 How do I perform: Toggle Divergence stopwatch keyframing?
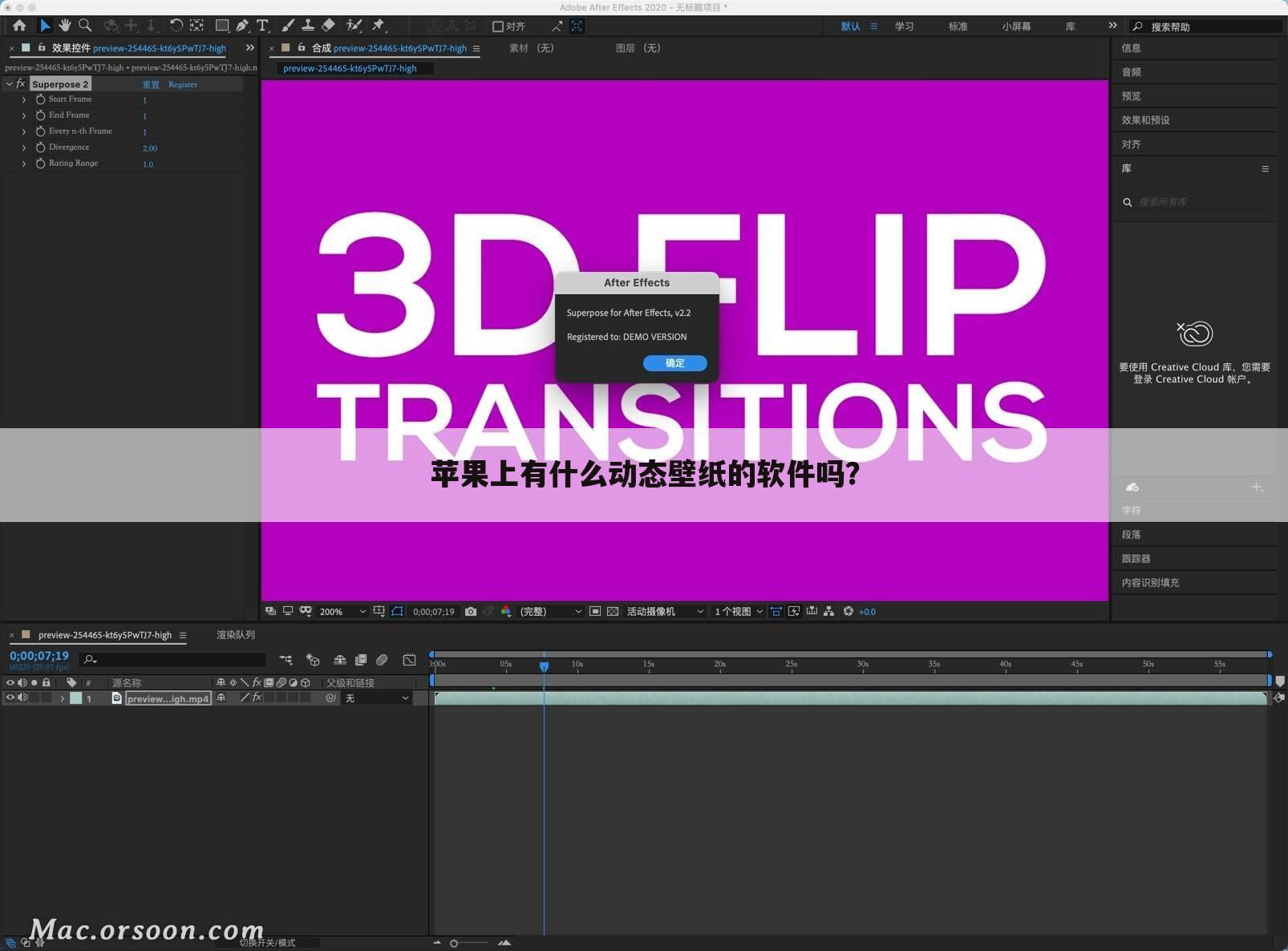(40, 148)
